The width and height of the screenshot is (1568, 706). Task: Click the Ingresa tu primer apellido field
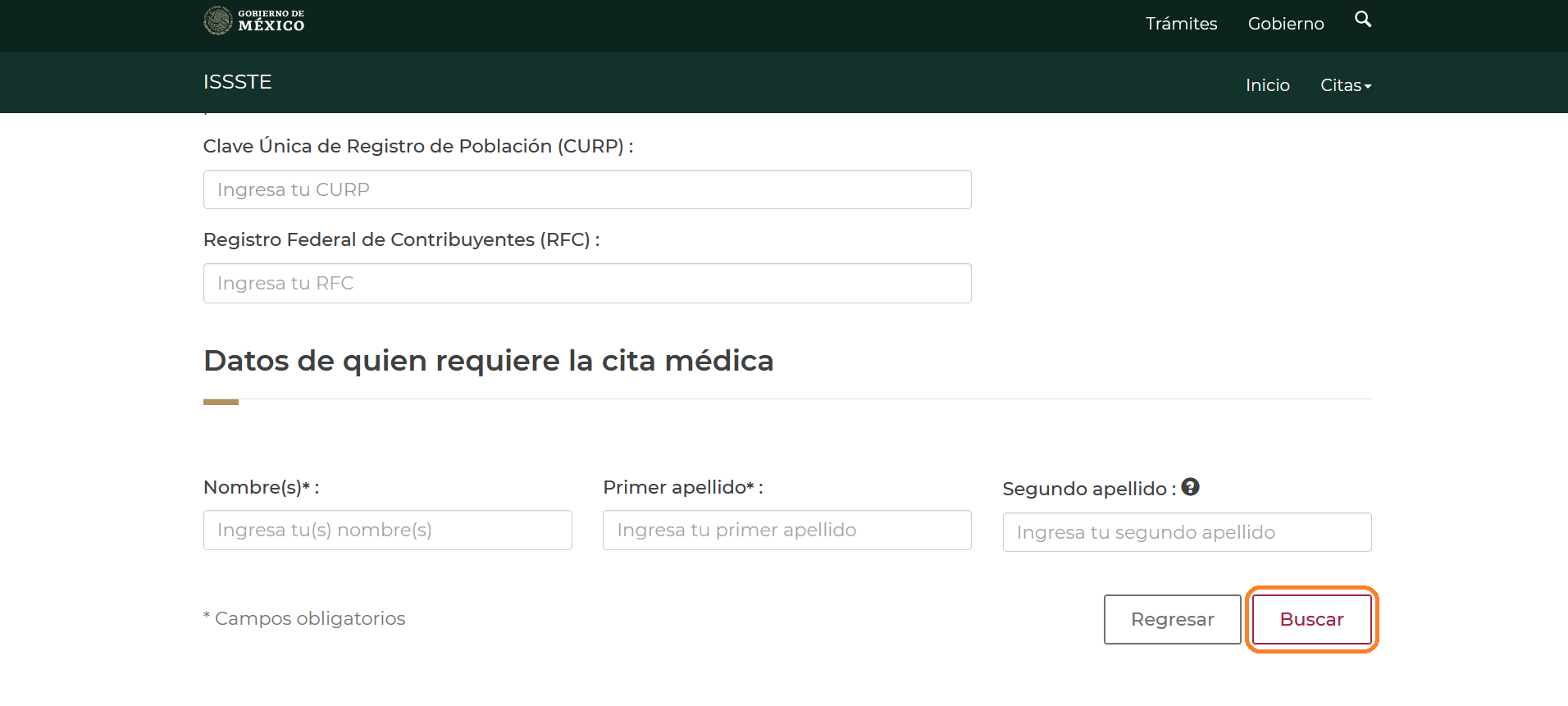point(786,531)
